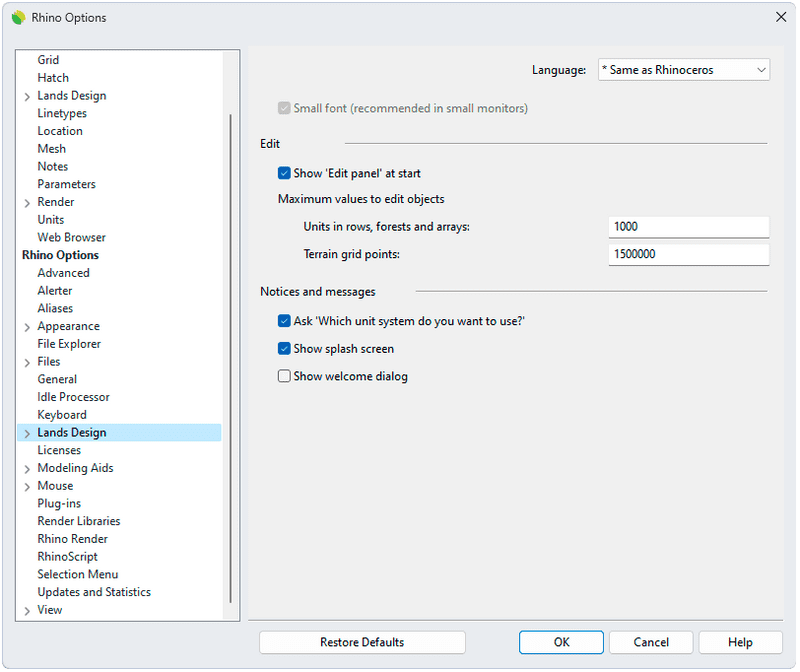Toggle 'Show Edit panel at start' checkbox
The height and width of the screenshot is (672, 800).
pos(284,173)
